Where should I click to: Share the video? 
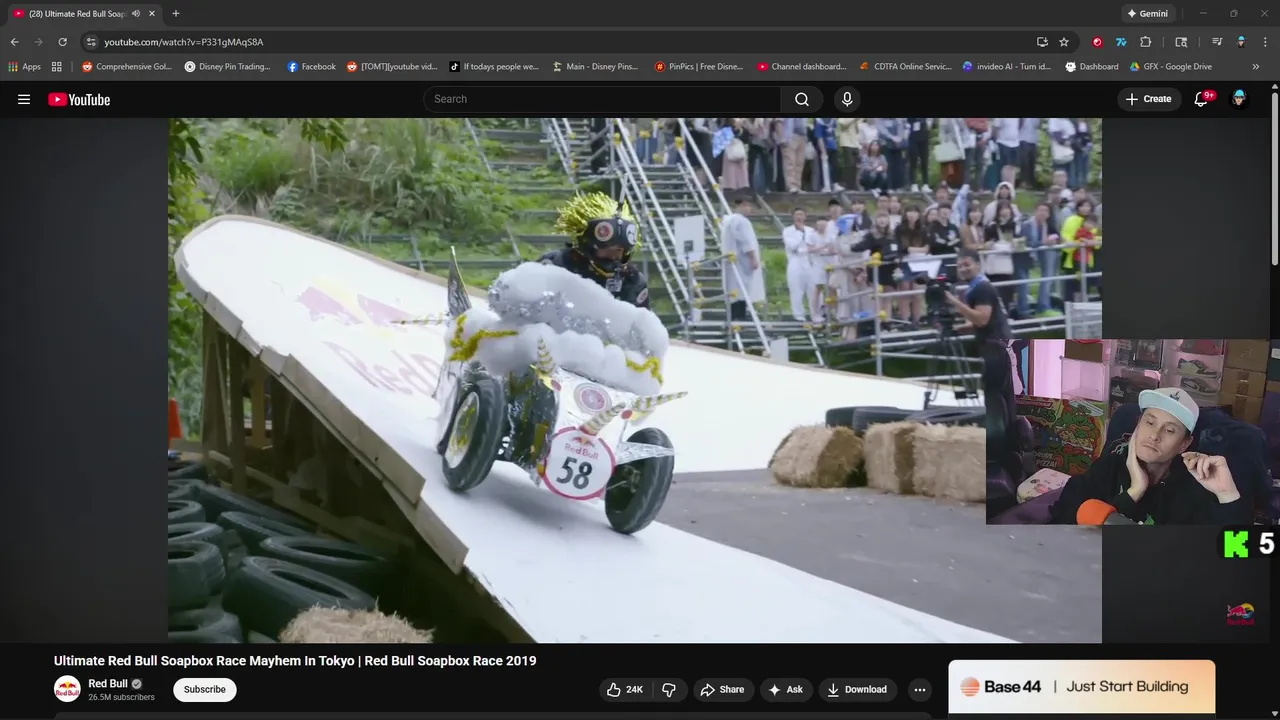point(722,689)
